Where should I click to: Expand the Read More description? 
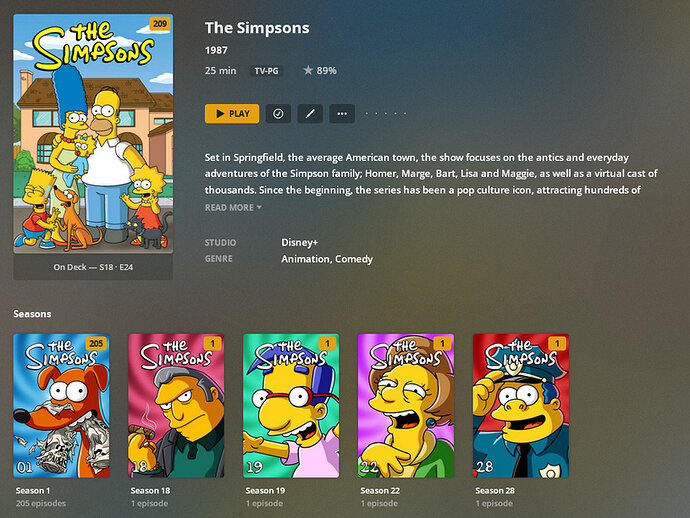click(233, 207)
